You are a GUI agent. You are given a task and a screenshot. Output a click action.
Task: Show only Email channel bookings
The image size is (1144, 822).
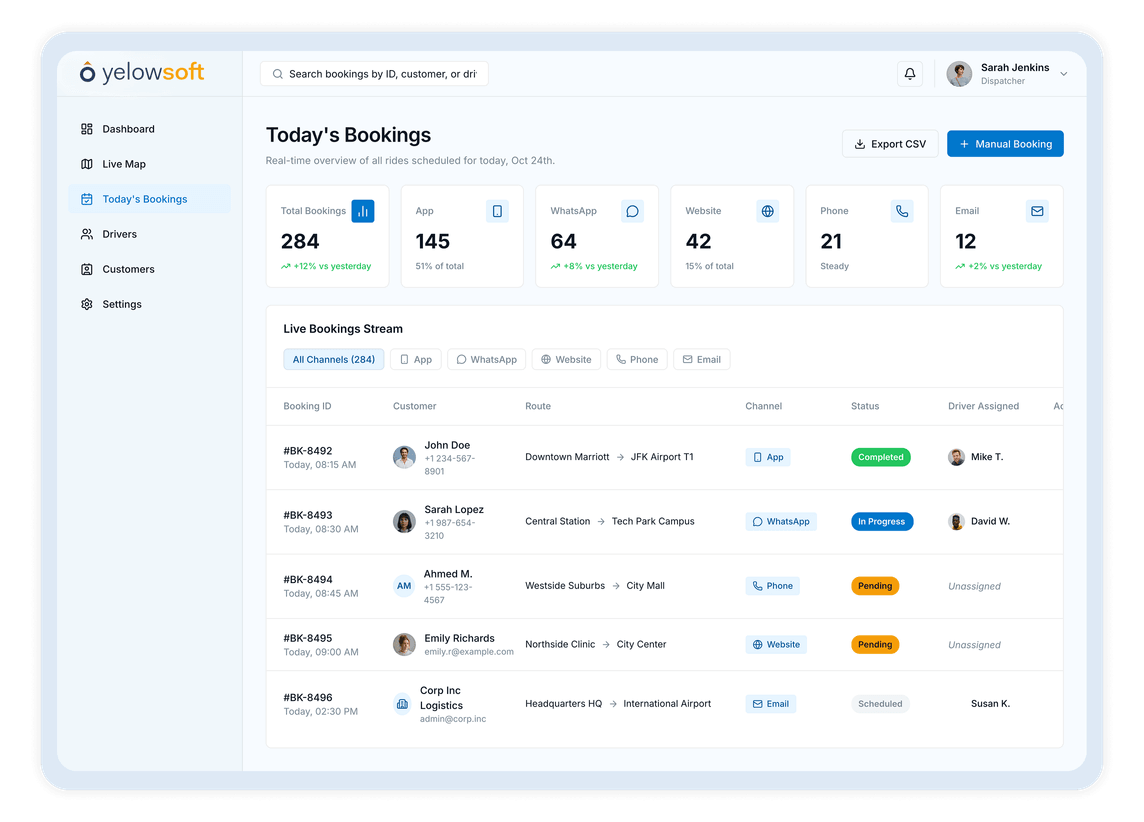click(x=701, y=359)
